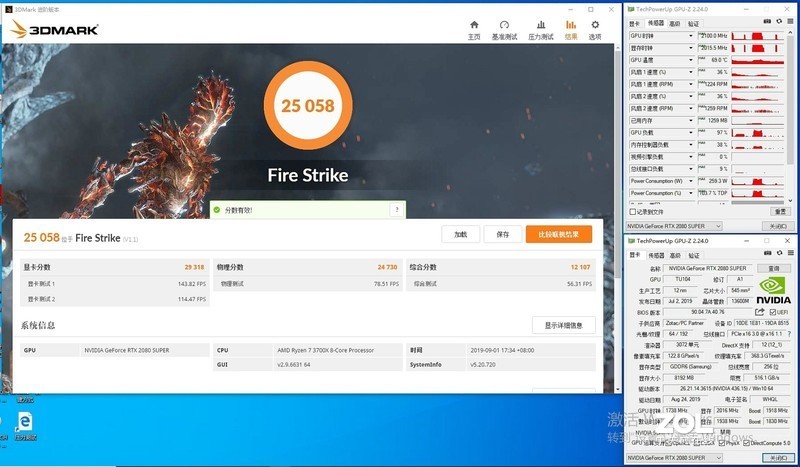Toggle the PhysX checkbox

pyautogui.click(x=721, y=444)
